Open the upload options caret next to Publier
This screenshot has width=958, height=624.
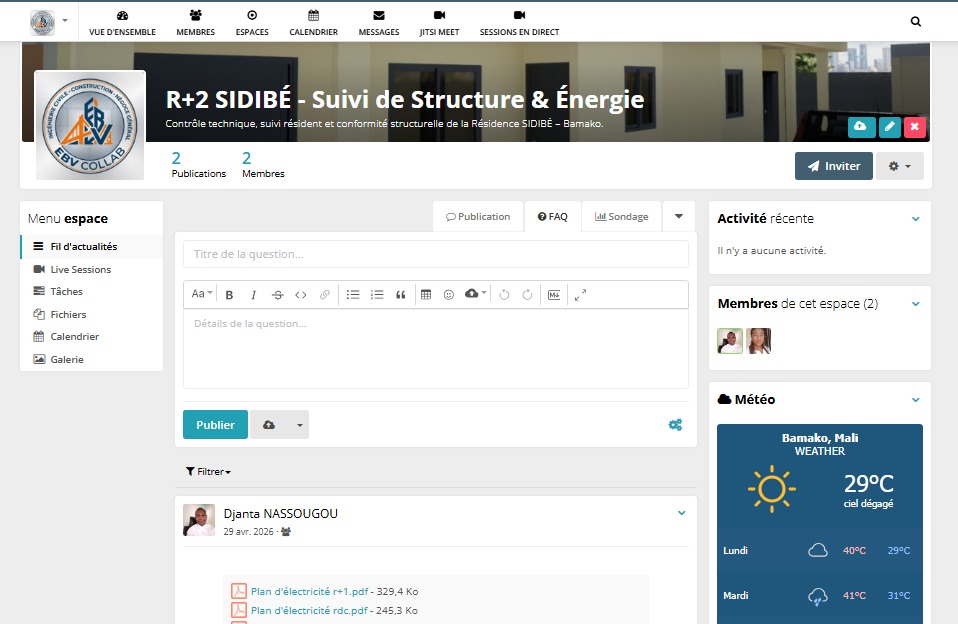coord(299,425)
